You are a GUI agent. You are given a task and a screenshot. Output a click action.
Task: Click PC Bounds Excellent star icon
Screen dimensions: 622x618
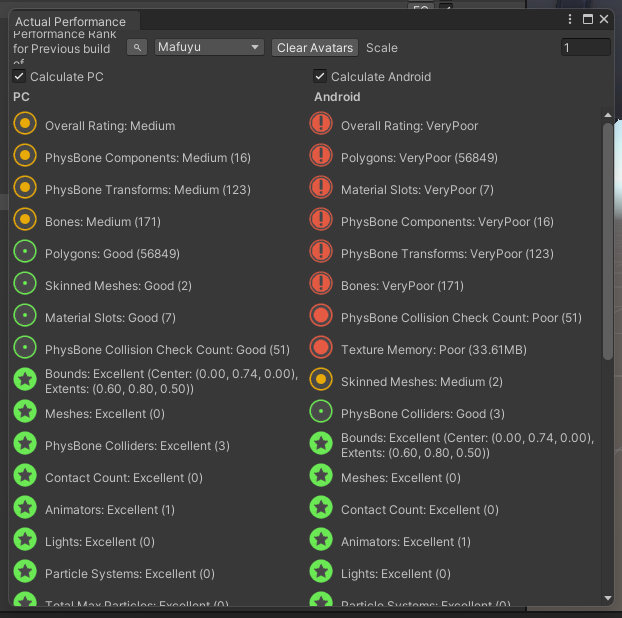pos(25,380)
